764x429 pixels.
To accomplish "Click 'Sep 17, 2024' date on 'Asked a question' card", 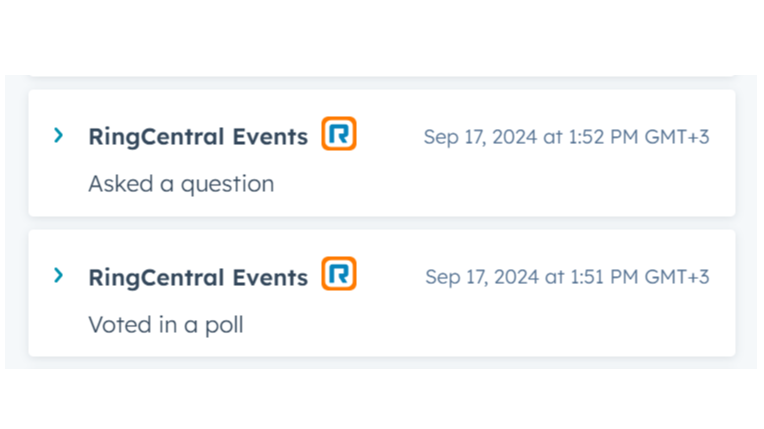I will point(480,137).
